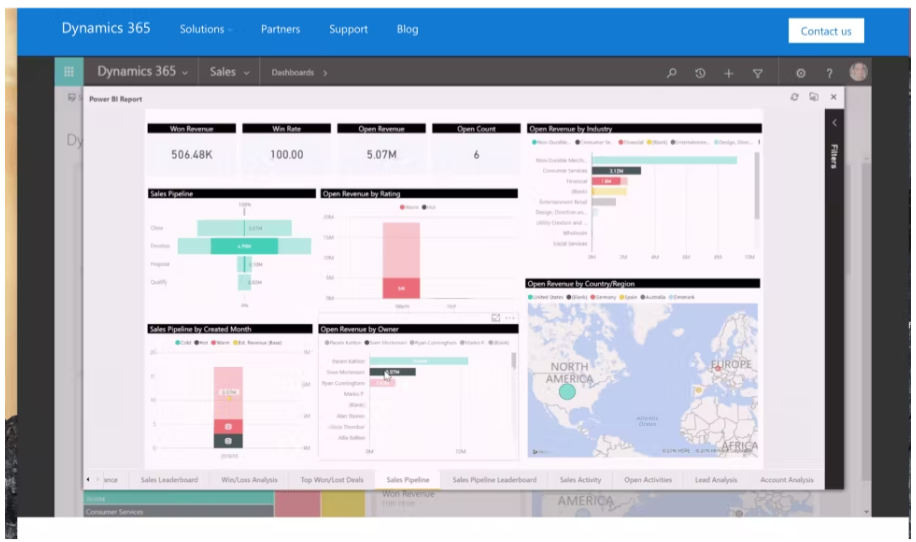Select the Sales Pipeline tab
Image resolution: width=916 pixels, height=542 pixels.
(408, 480)
